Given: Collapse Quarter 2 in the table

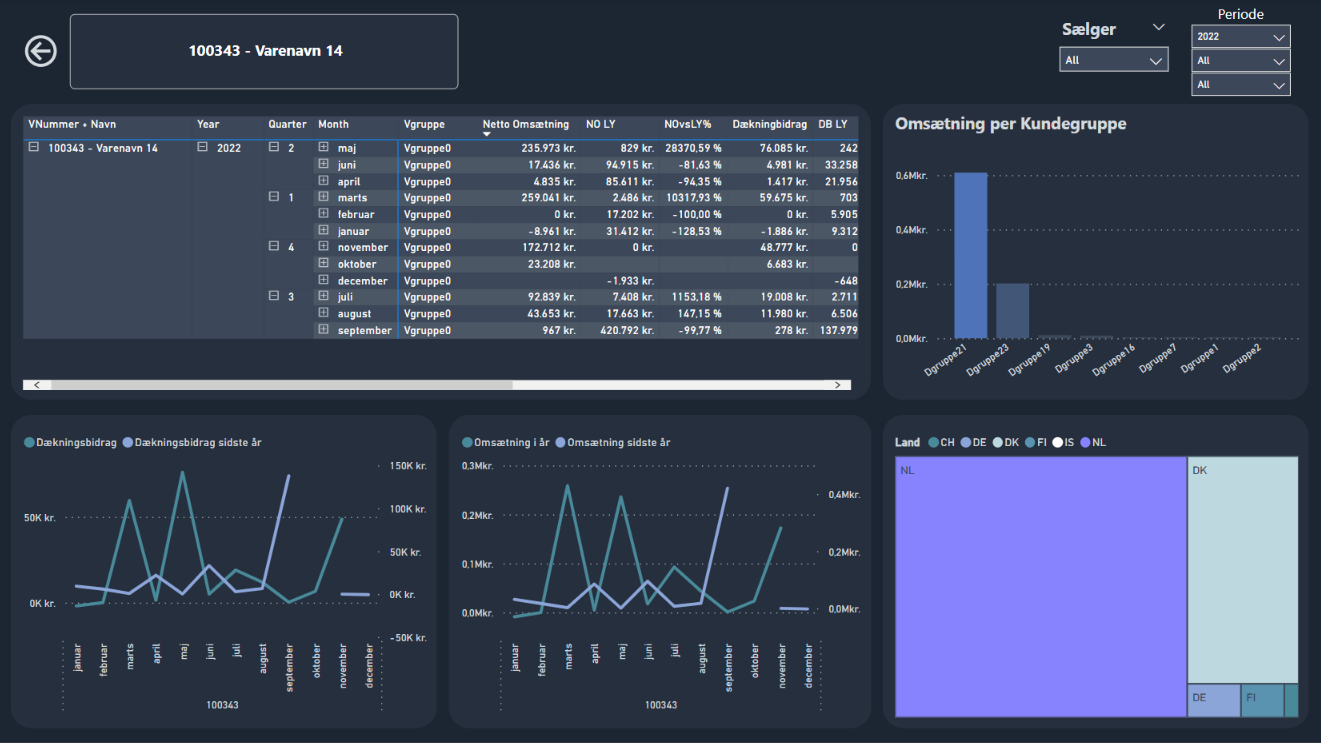Looking at the screenshot, I should point(274,148).
